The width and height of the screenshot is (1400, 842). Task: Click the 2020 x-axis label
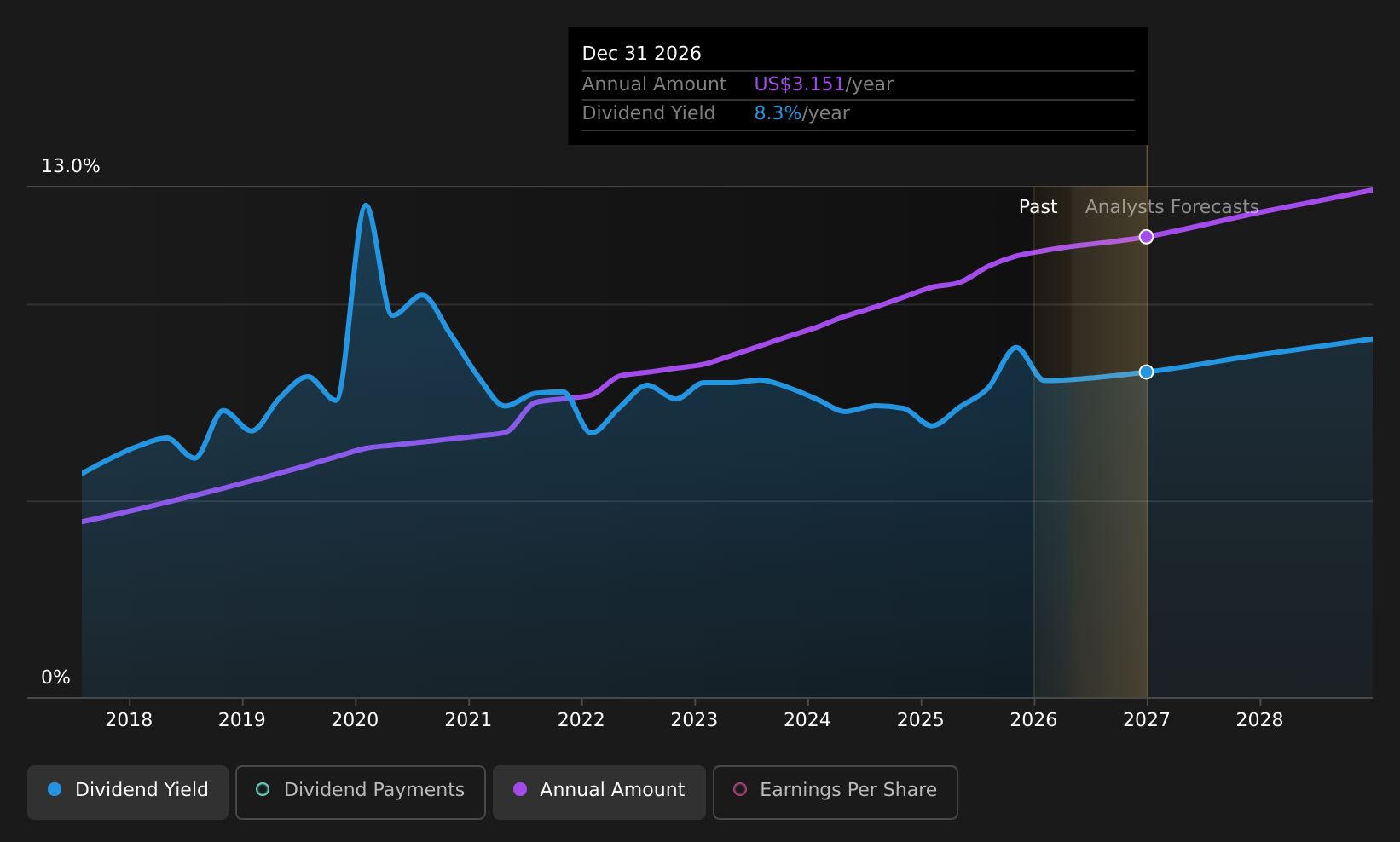pos(355,720)
